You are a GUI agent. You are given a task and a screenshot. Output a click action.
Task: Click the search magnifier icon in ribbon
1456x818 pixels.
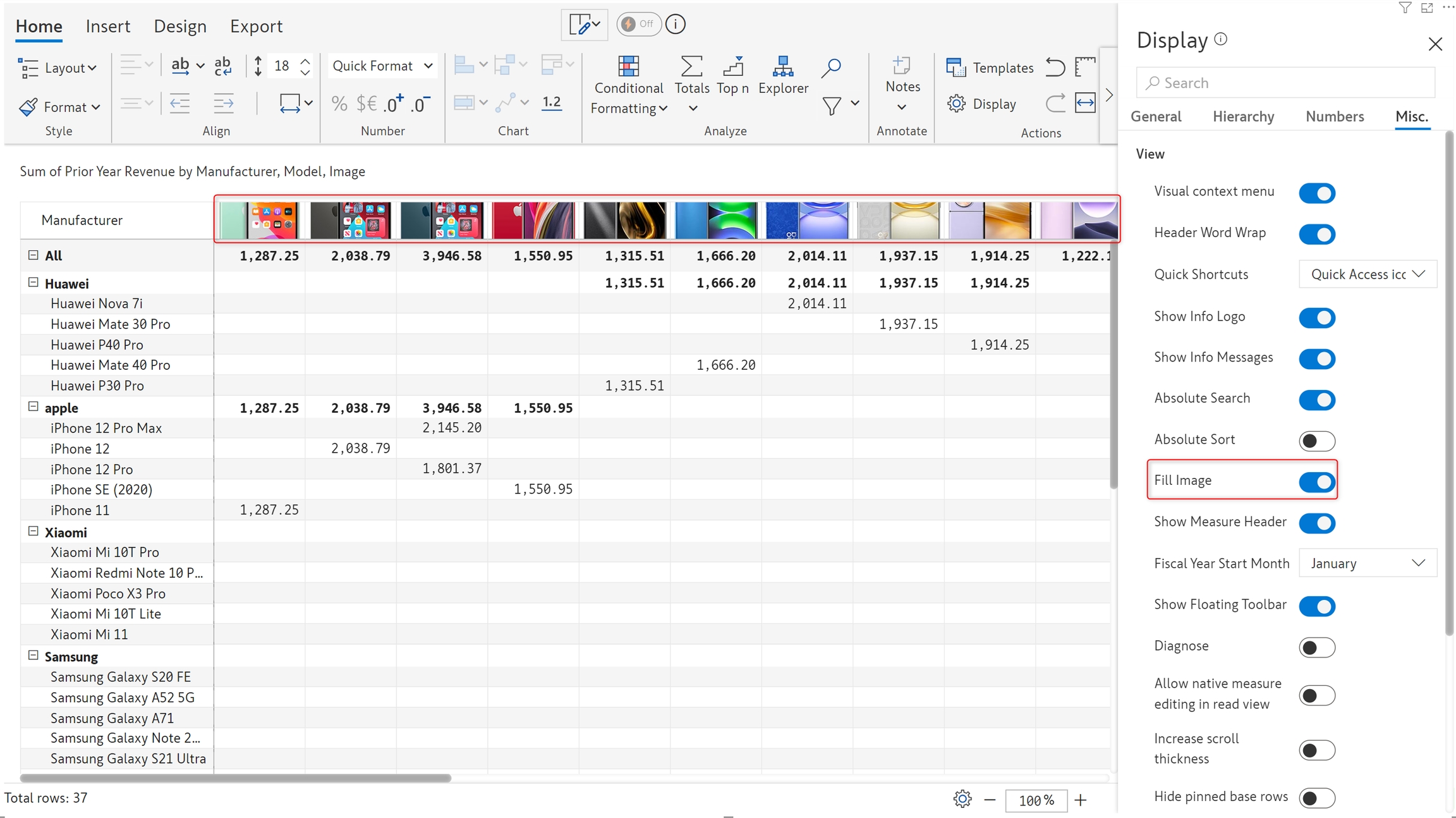831,67
